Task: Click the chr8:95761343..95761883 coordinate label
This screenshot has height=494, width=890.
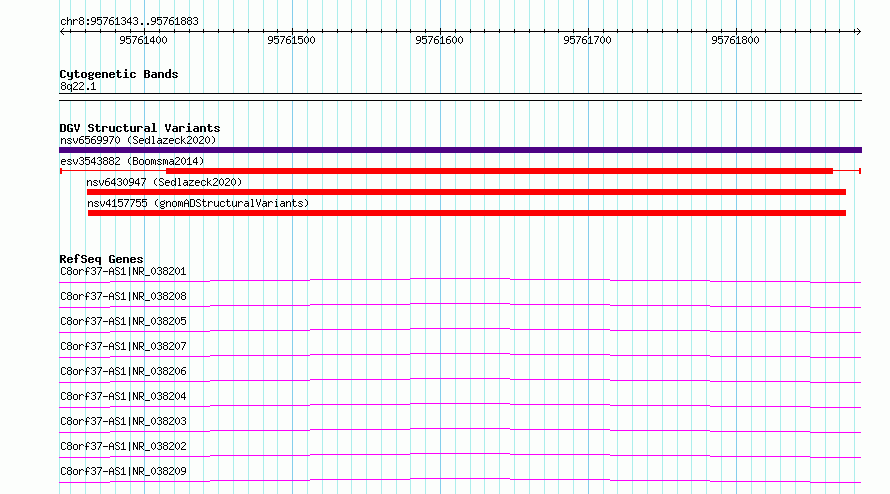Action: point(129,22)
